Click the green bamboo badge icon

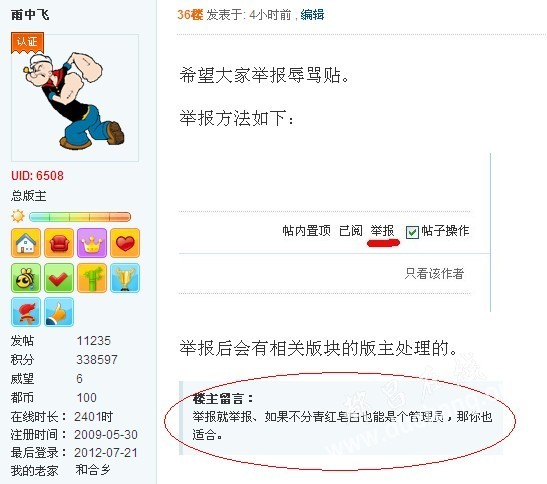92,277
